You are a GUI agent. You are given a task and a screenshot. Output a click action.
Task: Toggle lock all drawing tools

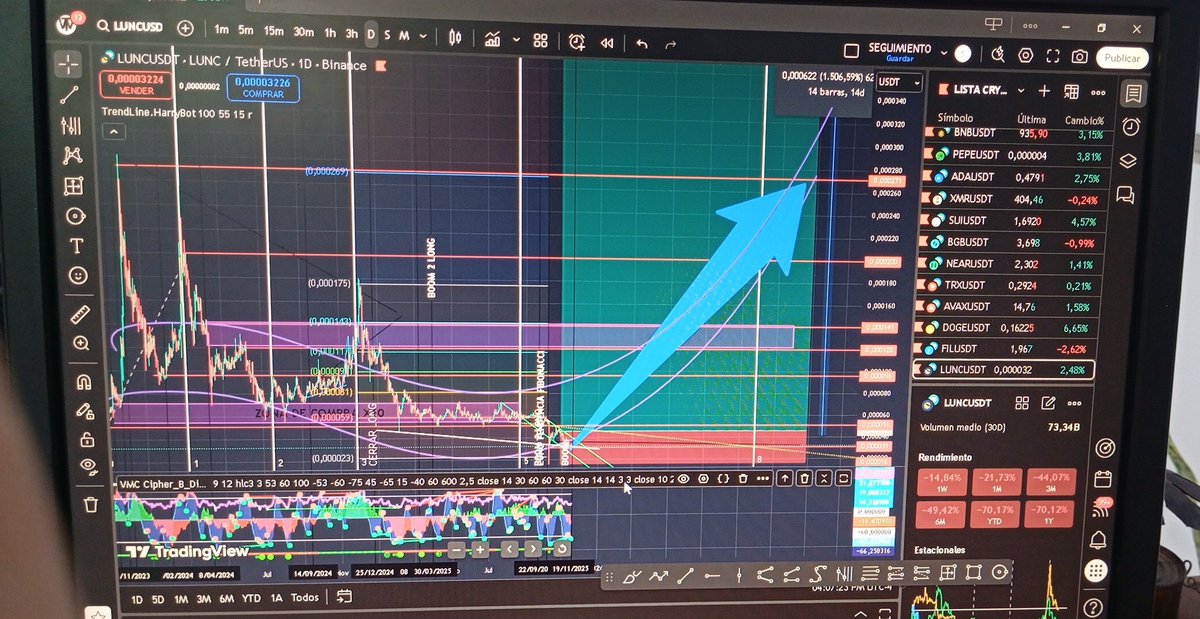(x=87, y=439)
